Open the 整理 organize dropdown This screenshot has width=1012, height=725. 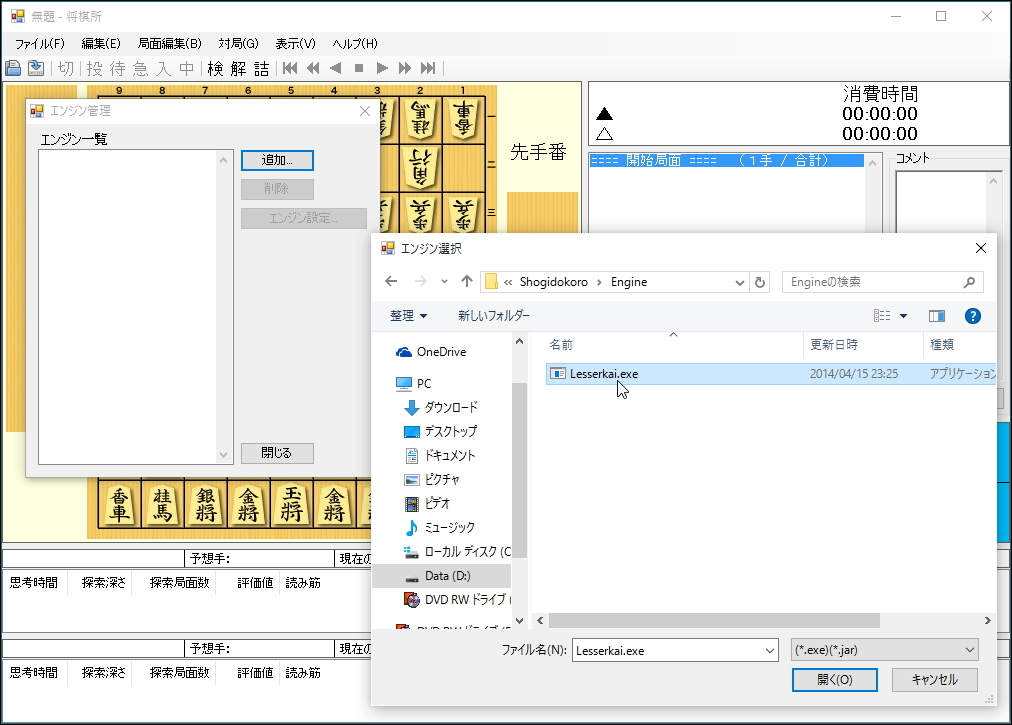pyautogui.click(x=408, y=316)
